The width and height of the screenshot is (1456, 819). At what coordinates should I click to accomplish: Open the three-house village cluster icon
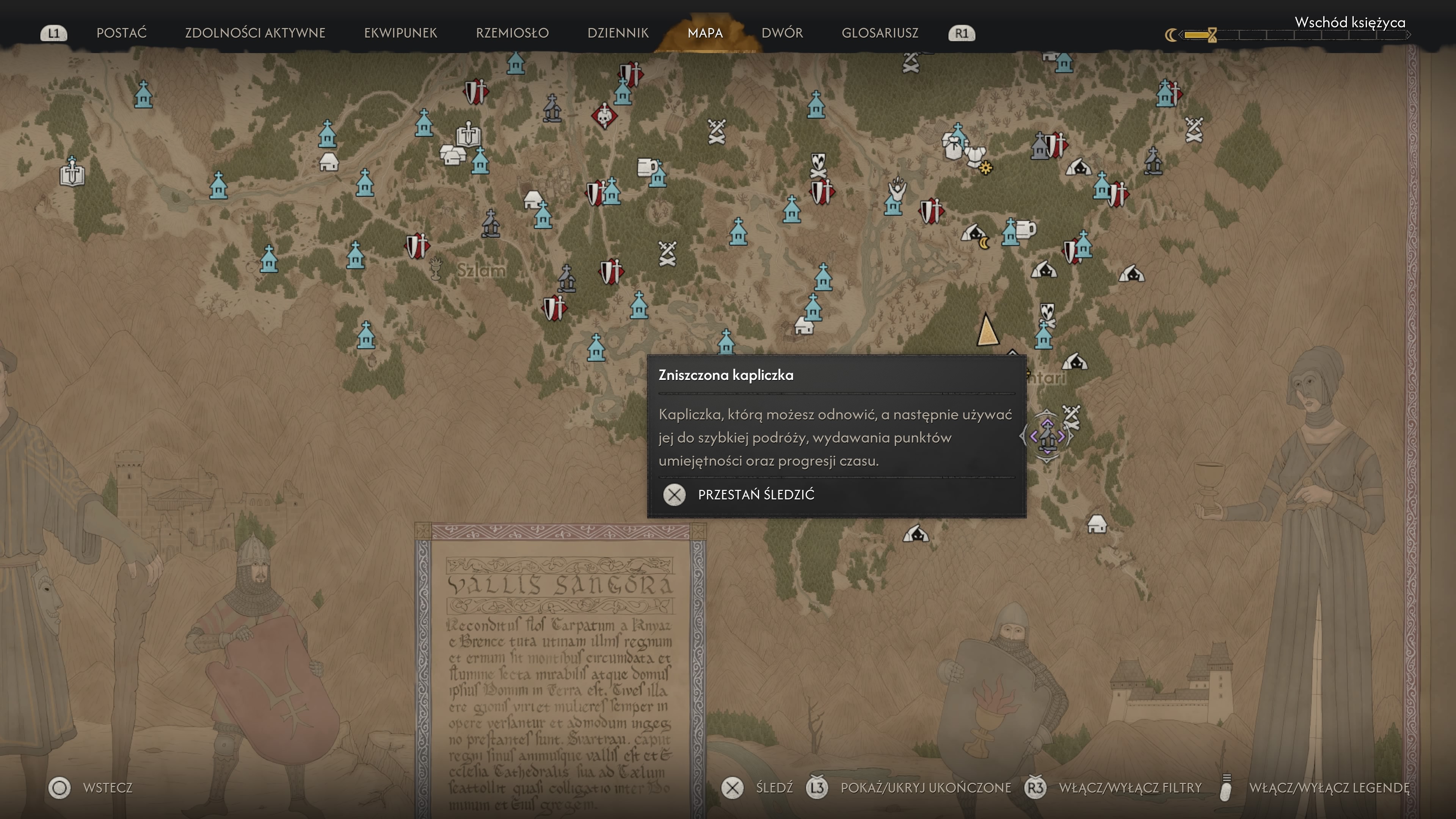(453, 155)
